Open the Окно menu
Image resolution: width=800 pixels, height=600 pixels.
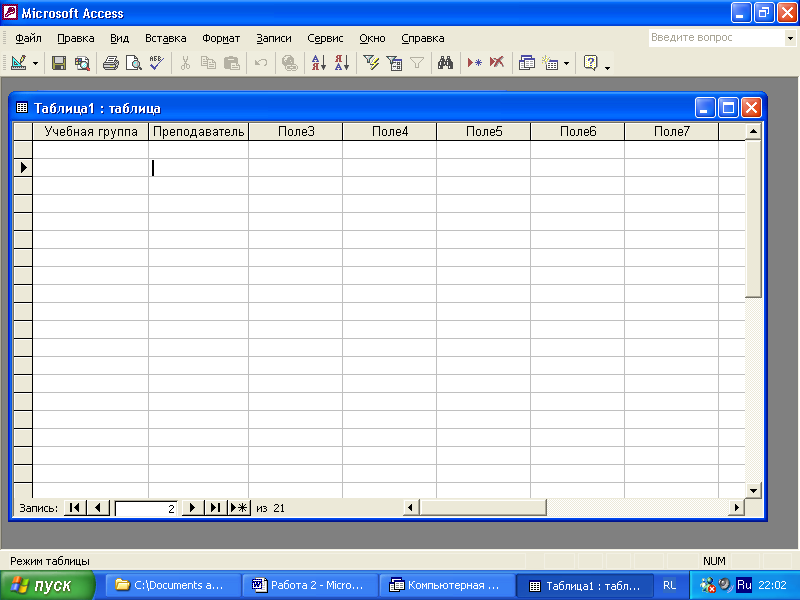[x=372, y=38]
